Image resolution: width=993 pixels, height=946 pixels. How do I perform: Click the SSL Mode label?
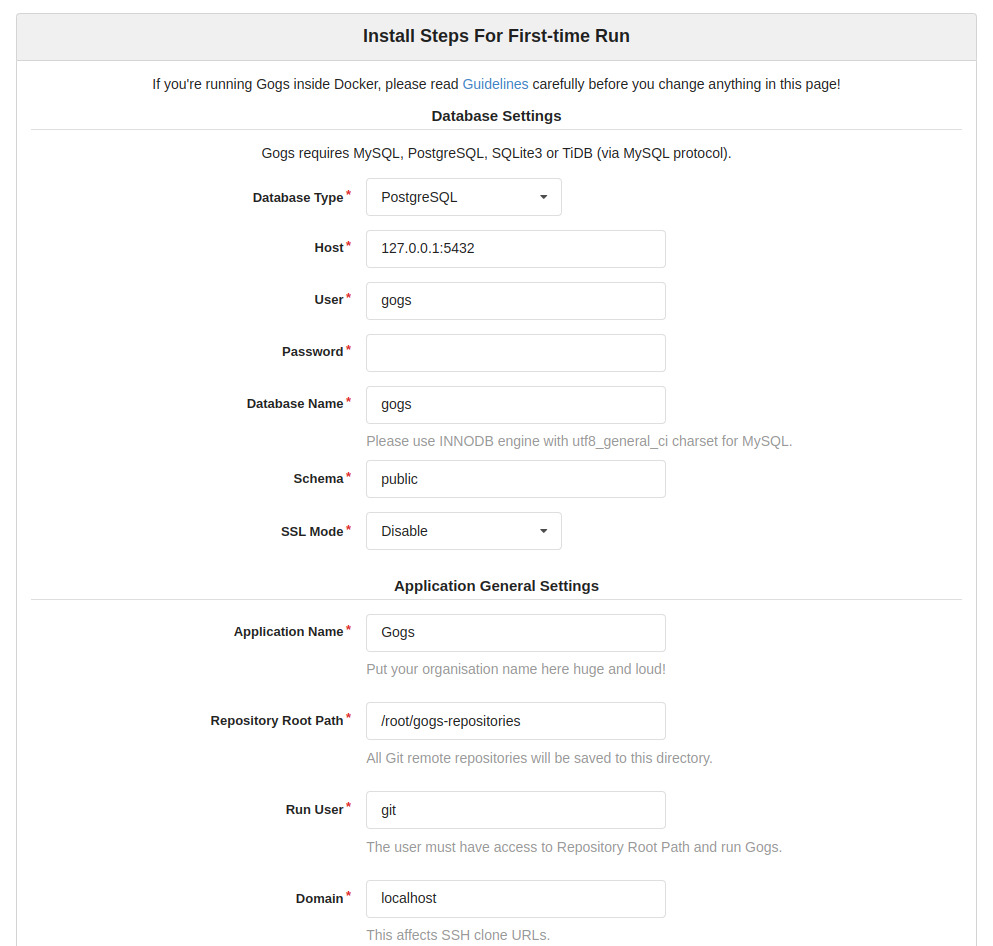coord(312,532)
